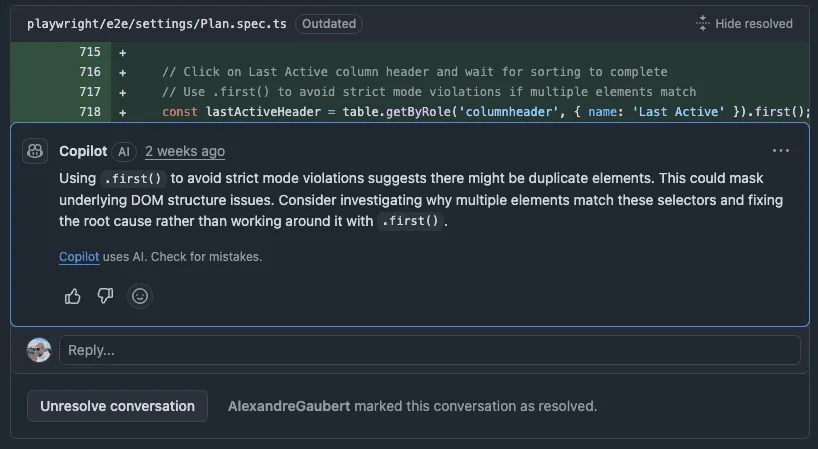Click the "2 weeks ago" timestamp
The width and height of the screenshot is (818, 449).
(x=185, y=152)
